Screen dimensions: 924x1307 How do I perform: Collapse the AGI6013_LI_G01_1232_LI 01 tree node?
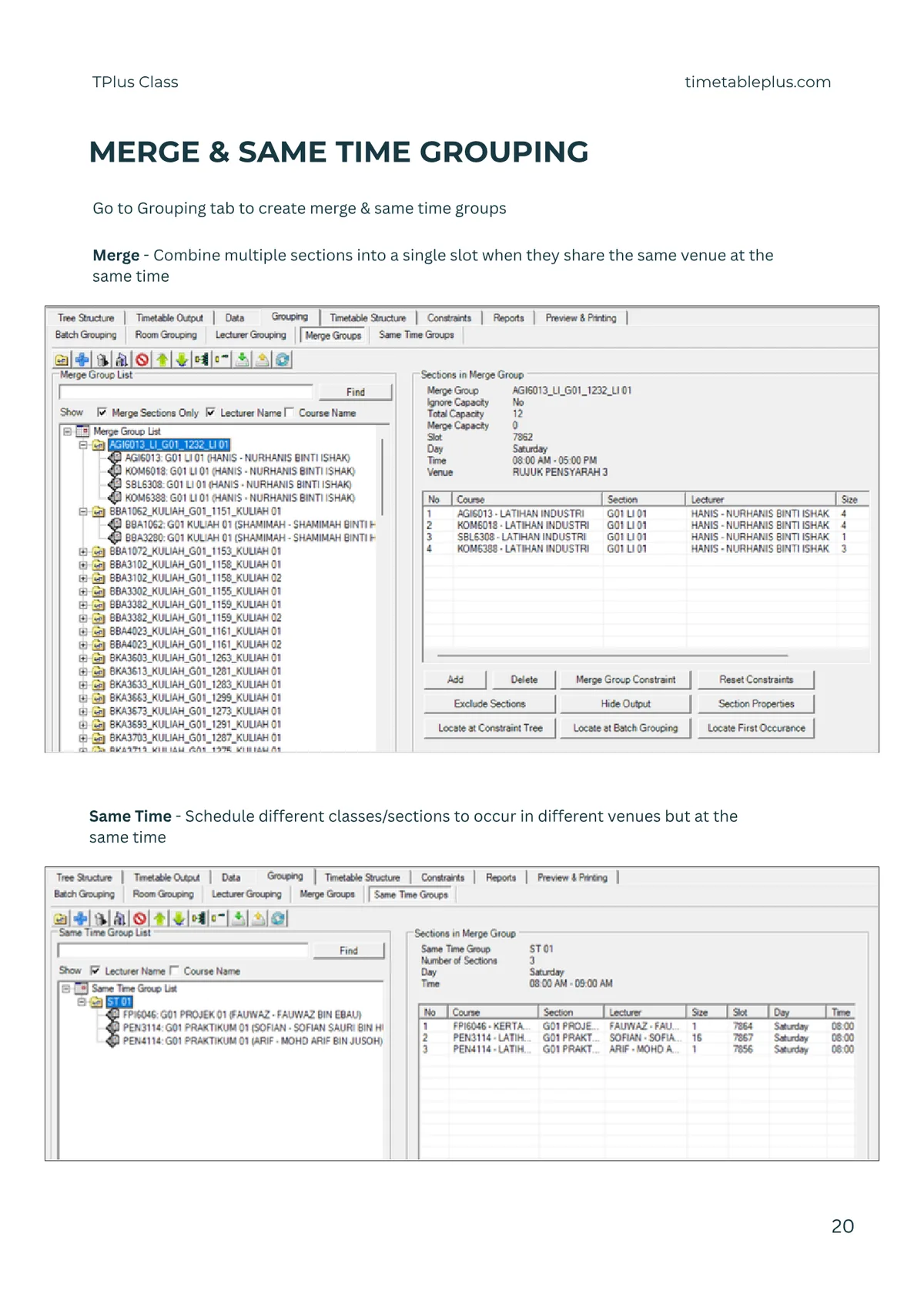pyautogui.click(x=83, y=444)
